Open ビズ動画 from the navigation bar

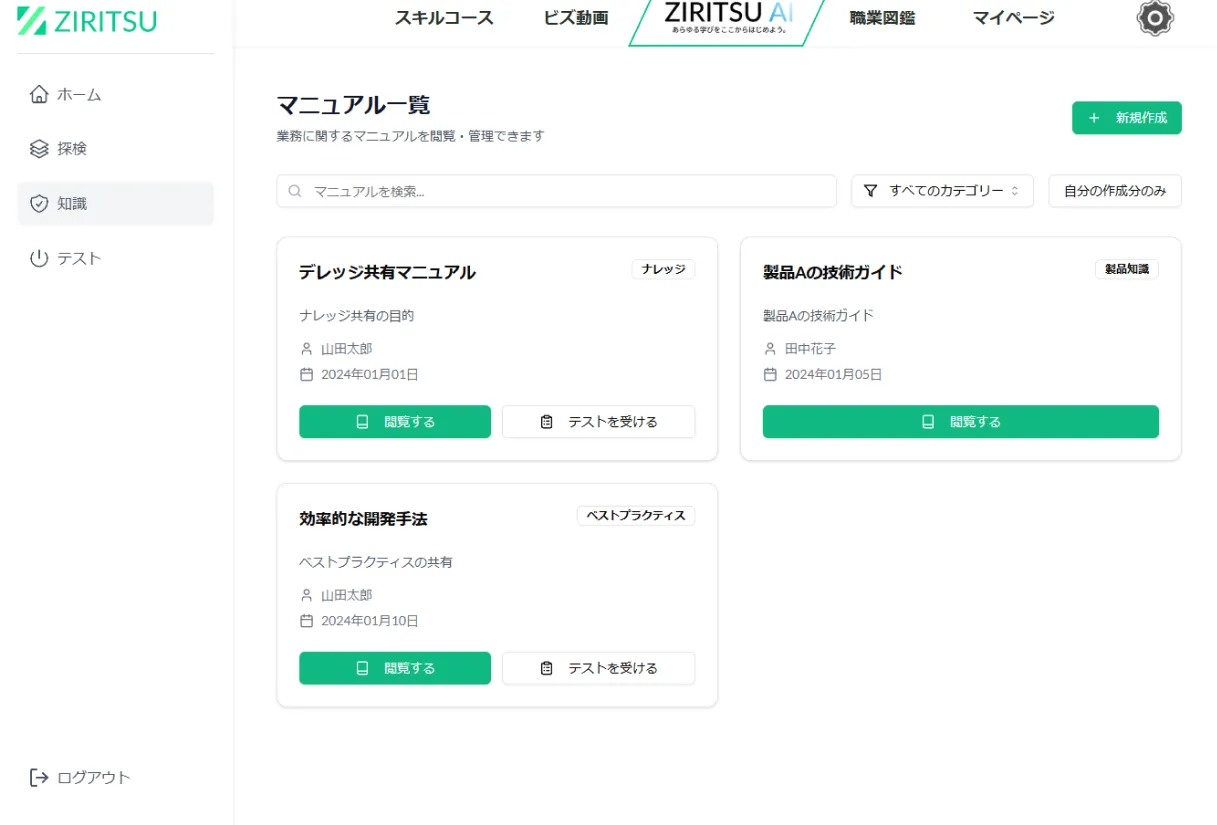coord(574,18)
